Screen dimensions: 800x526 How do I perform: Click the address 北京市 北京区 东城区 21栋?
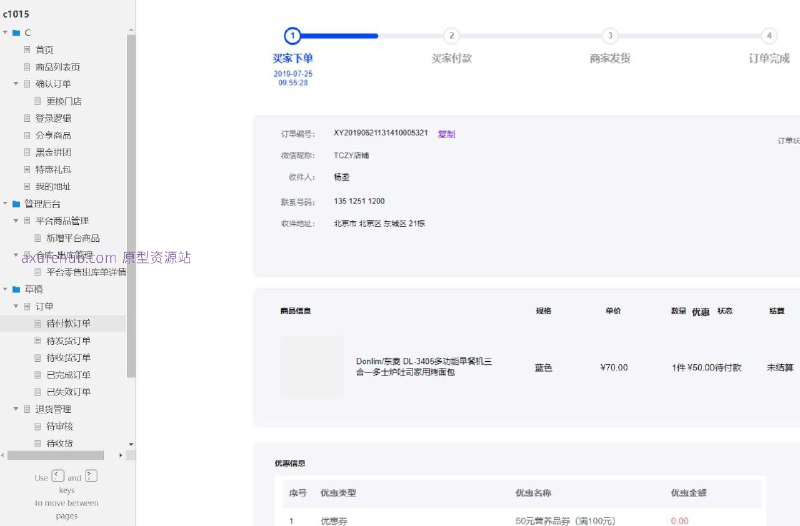click(379, 223)
